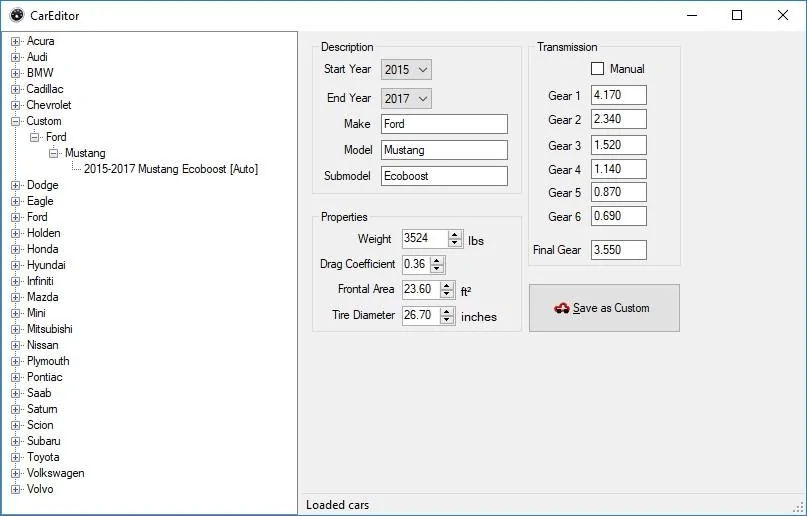The height and width of the screenshot is (516, 807).
Task: Expand the Holden tree node
Action: [15, 233]
